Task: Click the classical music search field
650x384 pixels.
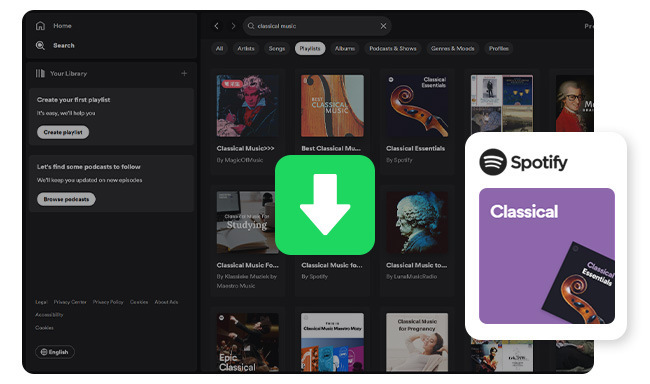Action: (x=317, y=26)
